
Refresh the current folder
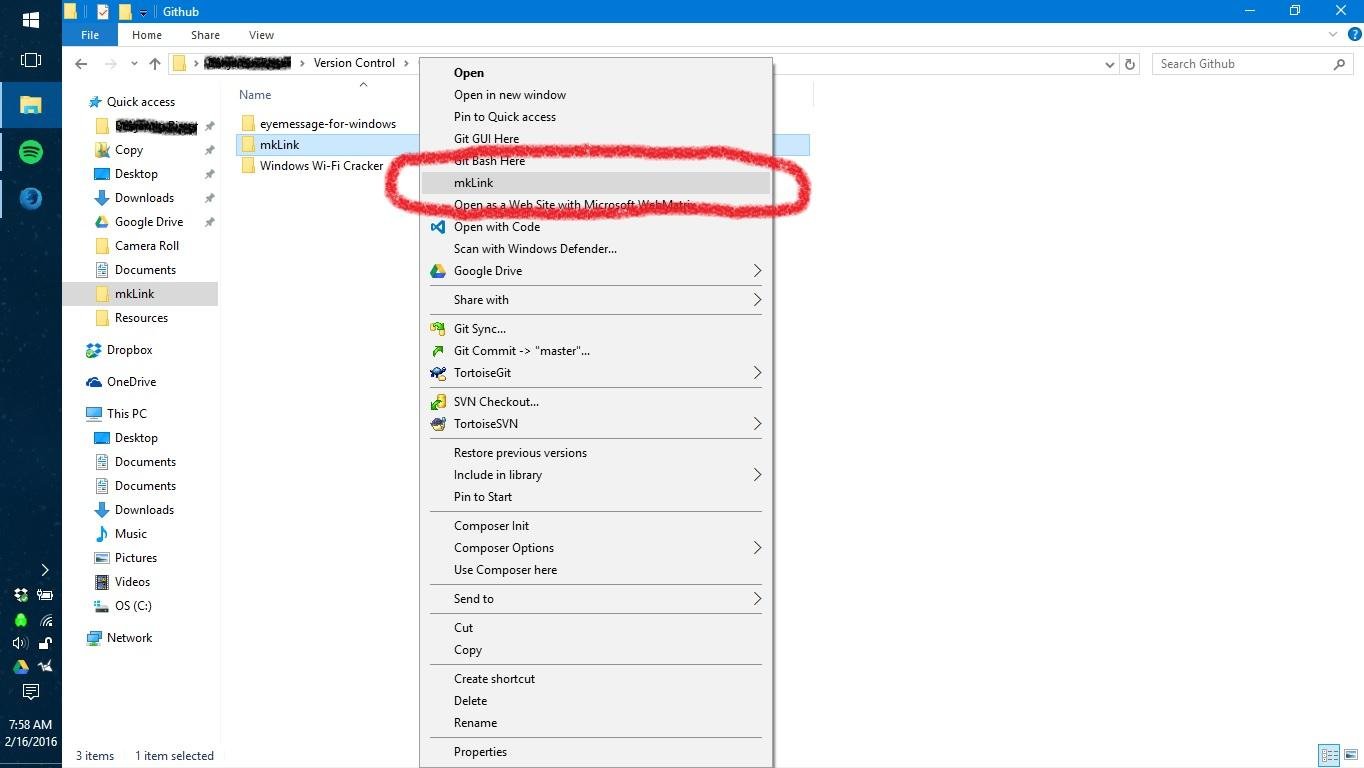tap(1129, 63)
